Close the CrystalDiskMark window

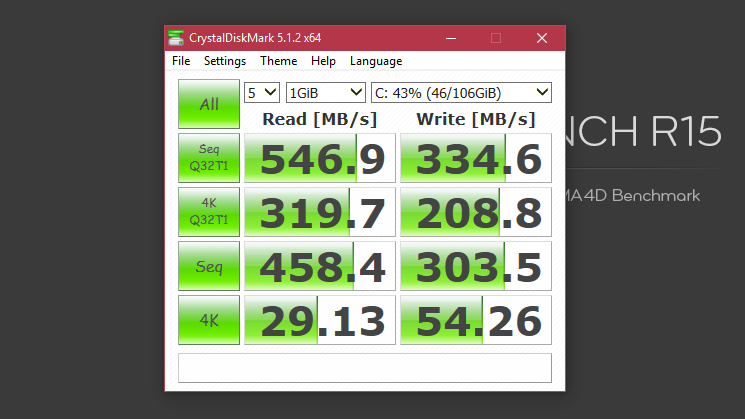coord(542,38)
